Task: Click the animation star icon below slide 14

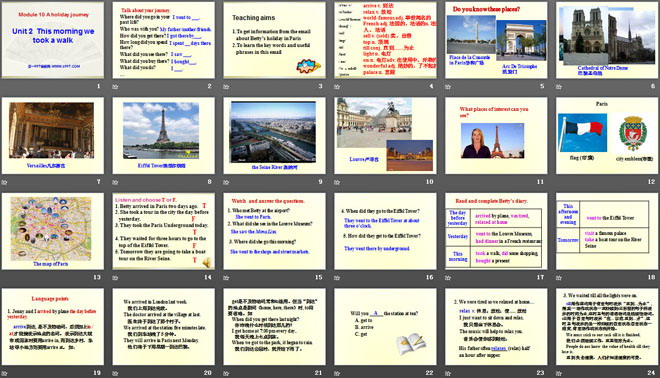Action: point(115,278)
